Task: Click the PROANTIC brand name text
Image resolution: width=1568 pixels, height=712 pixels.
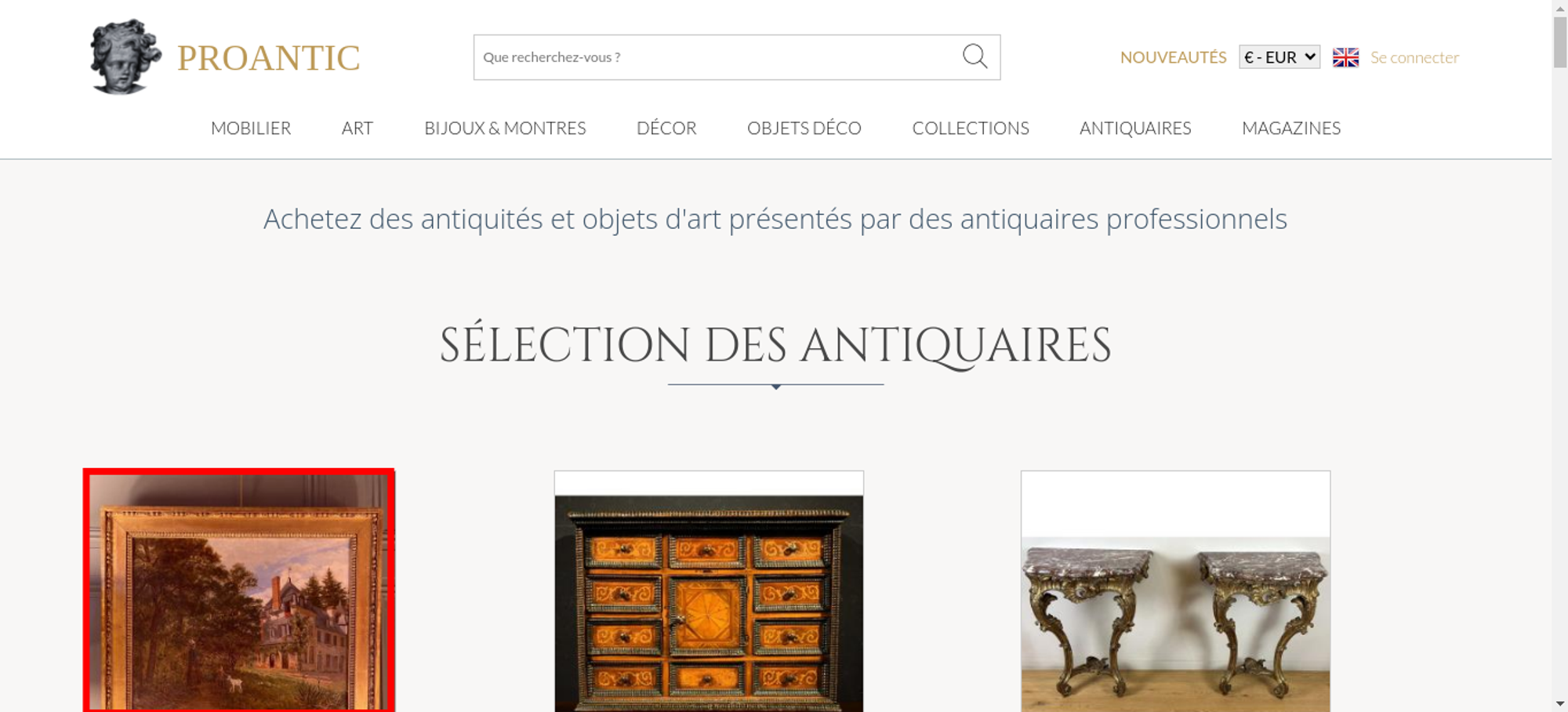Action: pos(268,58)
